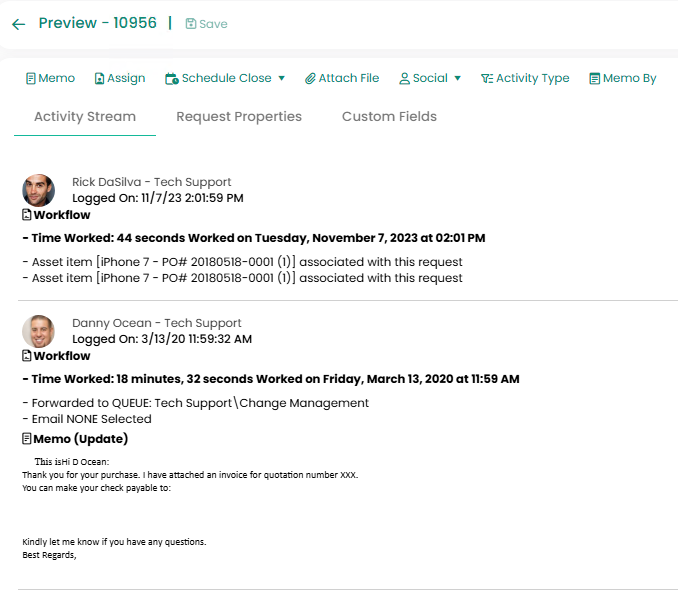Open the Request Properties tab
The height and width of the screenshot is (594, 678).
[239, 117]
